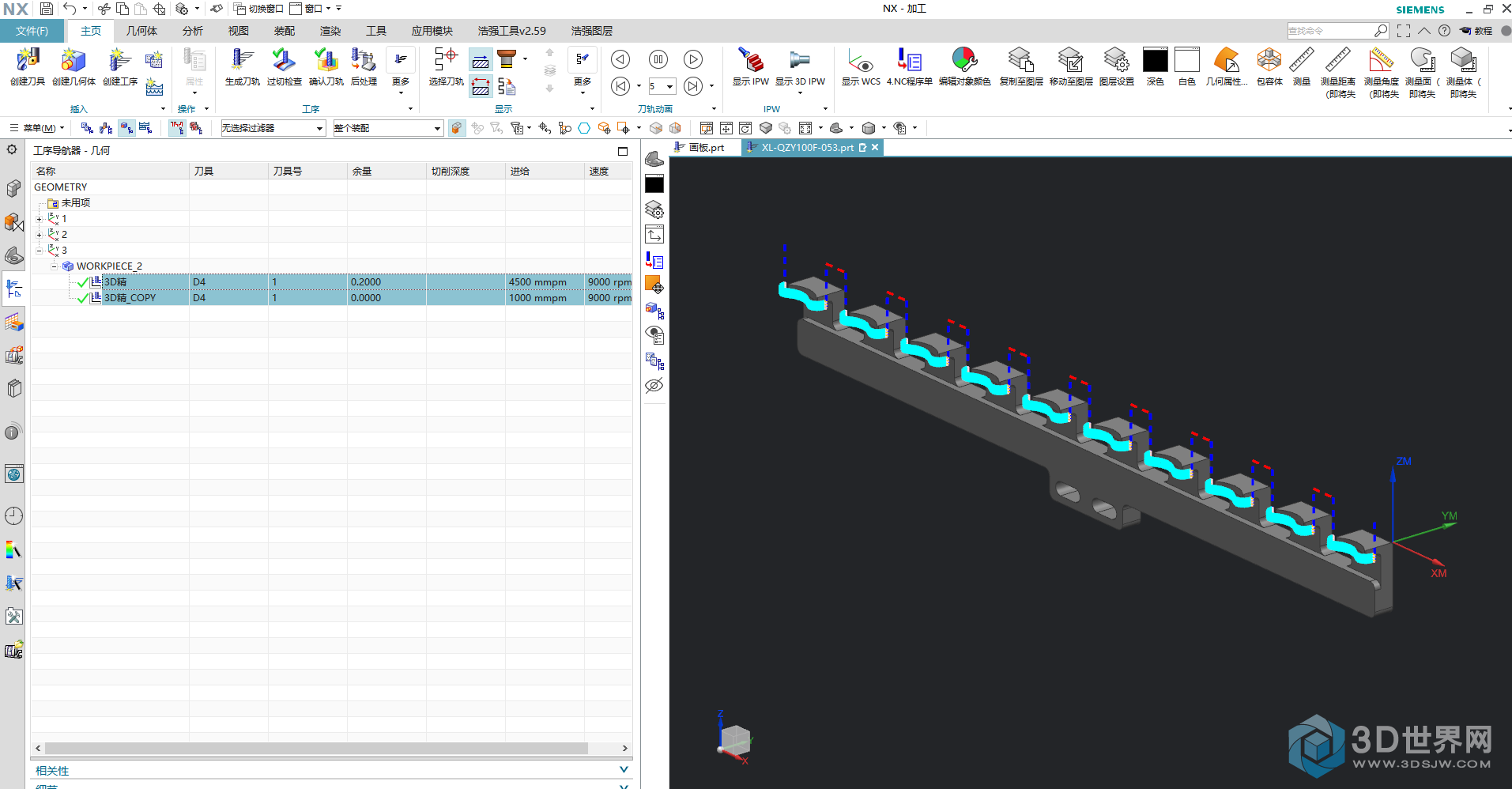
Task: Toggle Machining Method View in navigator toolbar
Action: point(145,128)
